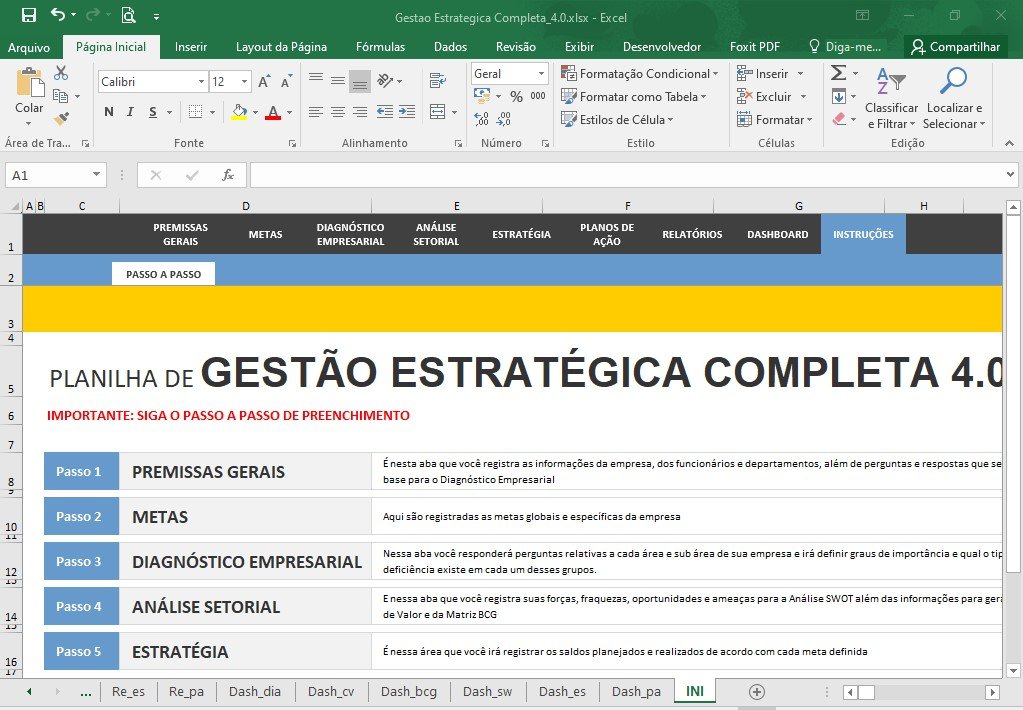
Task: Apply thousands separator 000 format
Action: pyautogui.click(x=538, y=96)
